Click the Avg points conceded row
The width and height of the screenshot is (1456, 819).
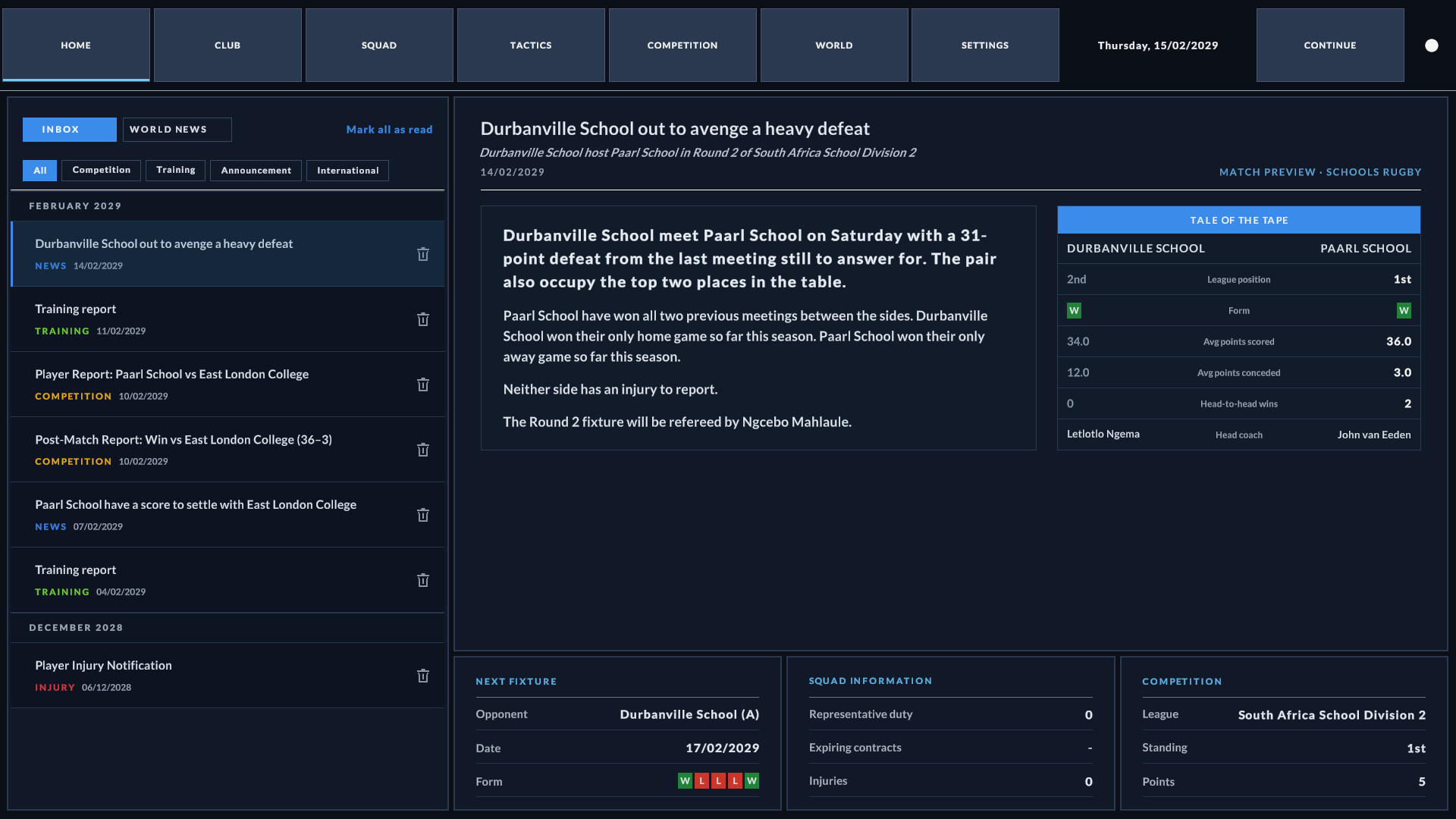(1239, 372)
